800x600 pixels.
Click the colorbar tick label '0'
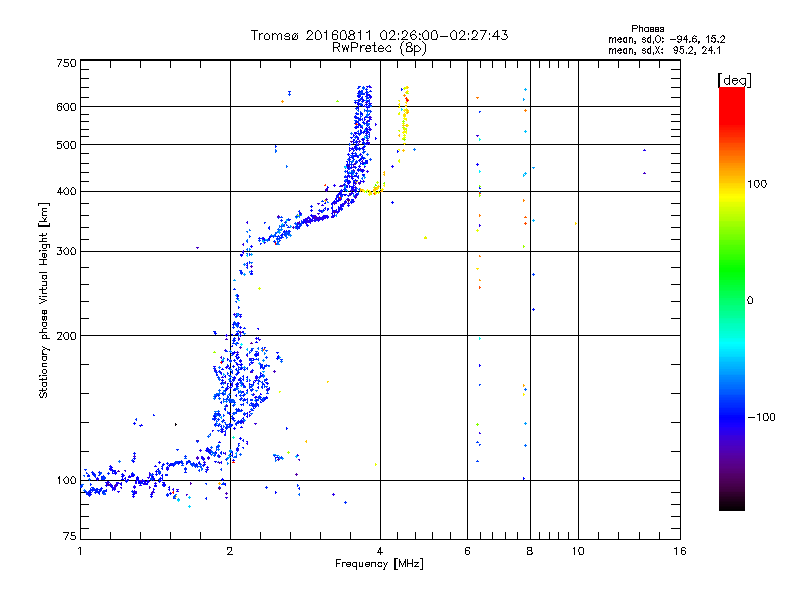tap(749, 300)
